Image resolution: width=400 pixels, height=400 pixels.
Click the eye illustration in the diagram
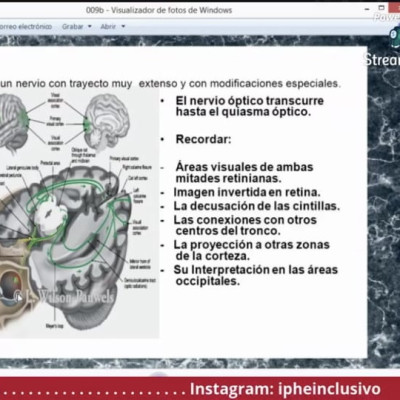tap(11, 284)
